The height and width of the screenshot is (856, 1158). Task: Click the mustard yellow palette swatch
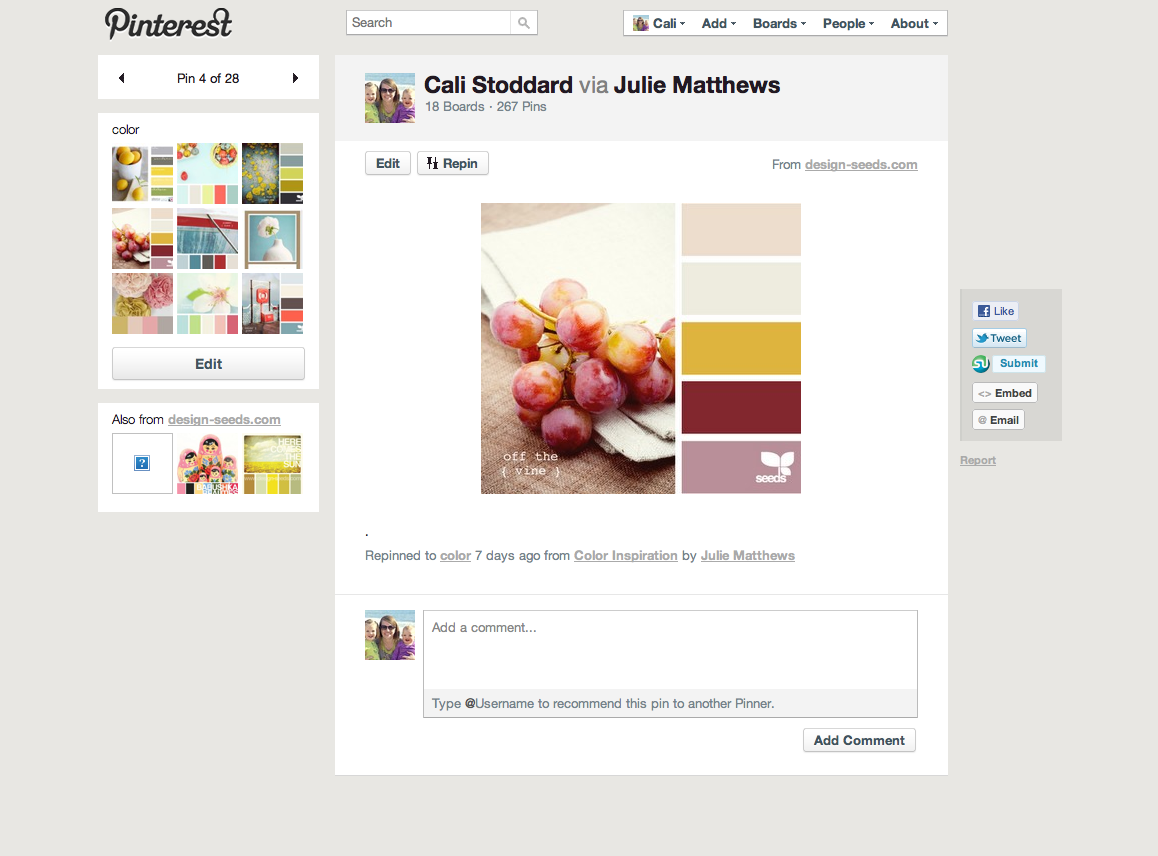741,349
